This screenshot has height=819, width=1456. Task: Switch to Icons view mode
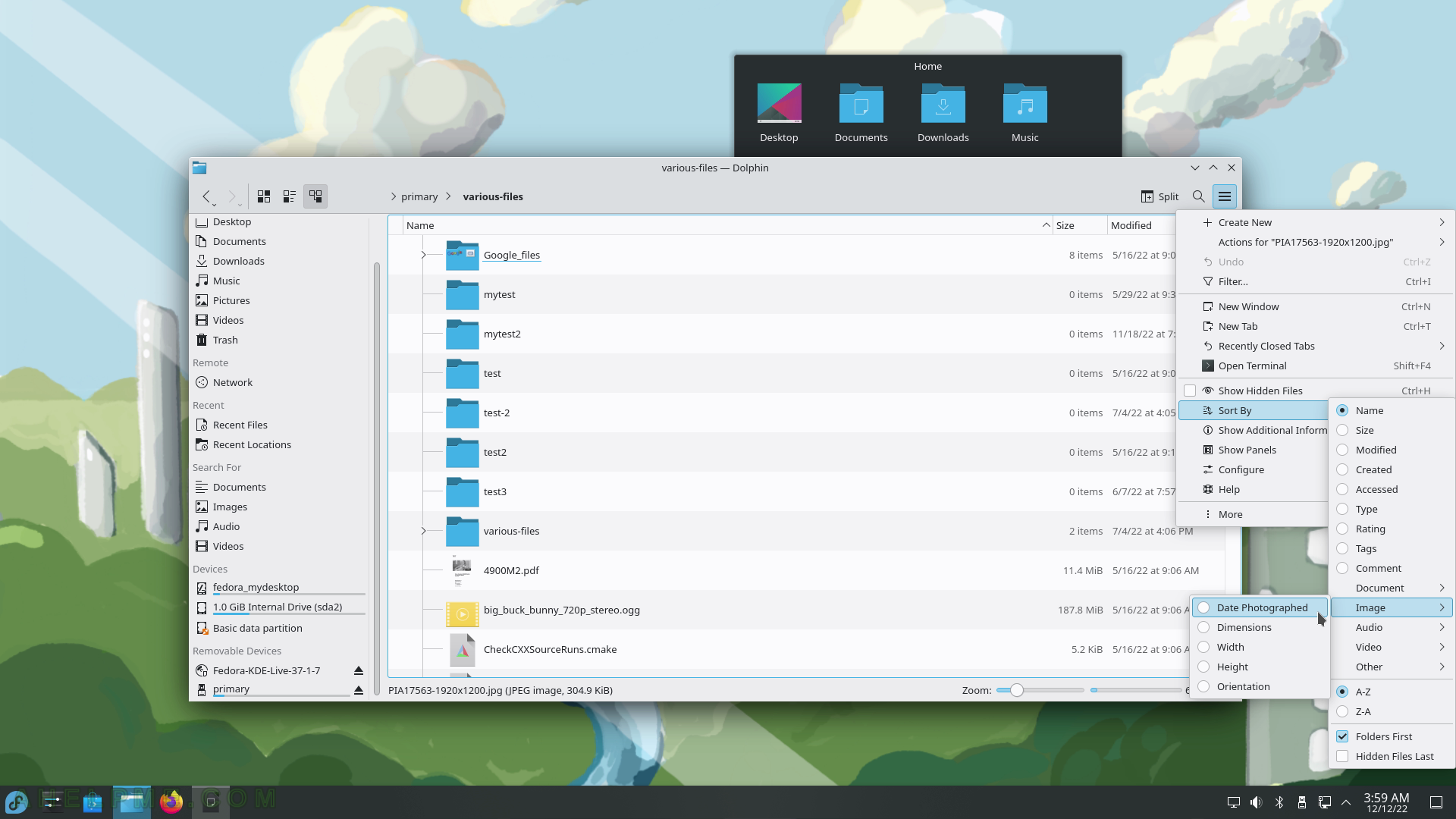264,196
